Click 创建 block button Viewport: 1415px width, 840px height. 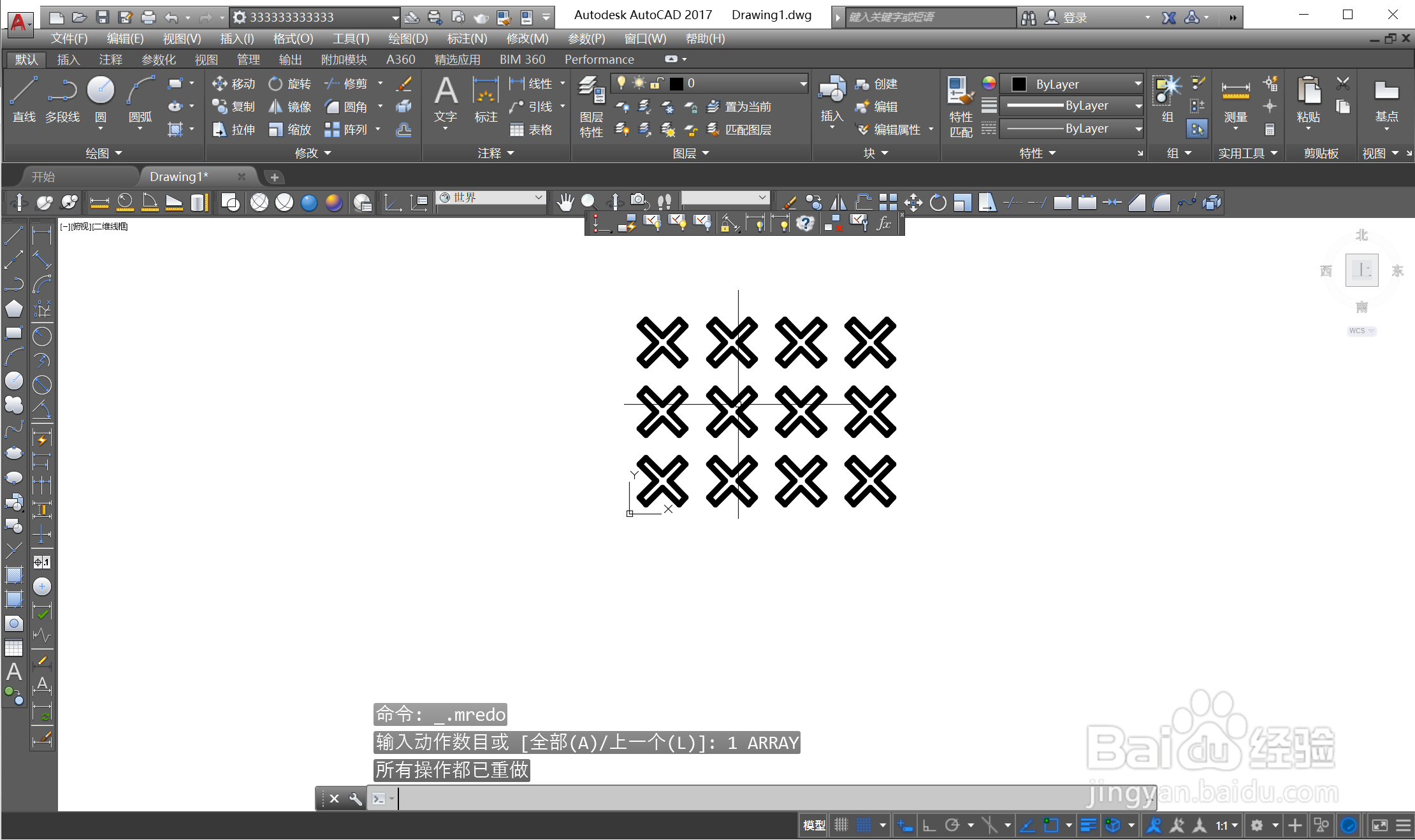pyautogui.click(x=876, y=83)
